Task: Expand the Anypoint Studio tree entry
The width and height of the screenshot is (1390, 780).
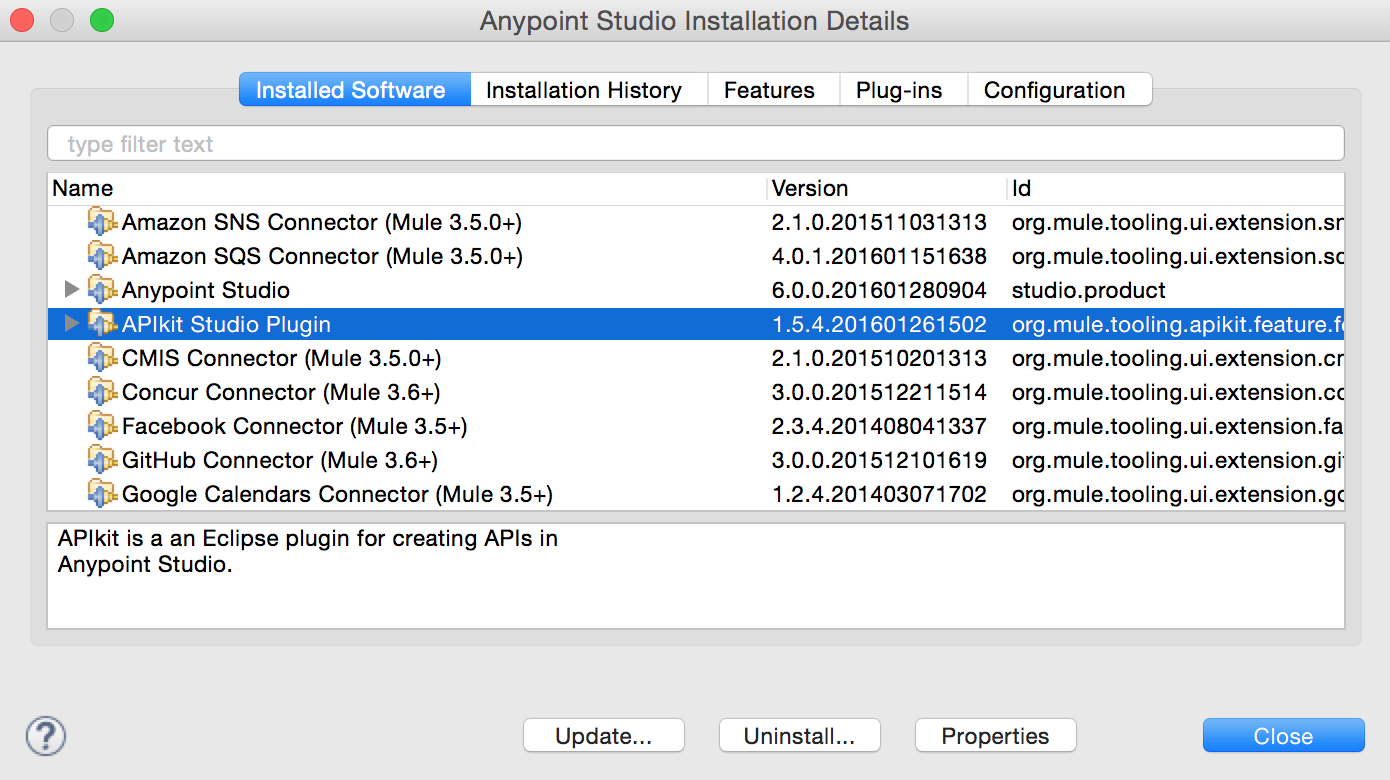Action: coord(70,290)
